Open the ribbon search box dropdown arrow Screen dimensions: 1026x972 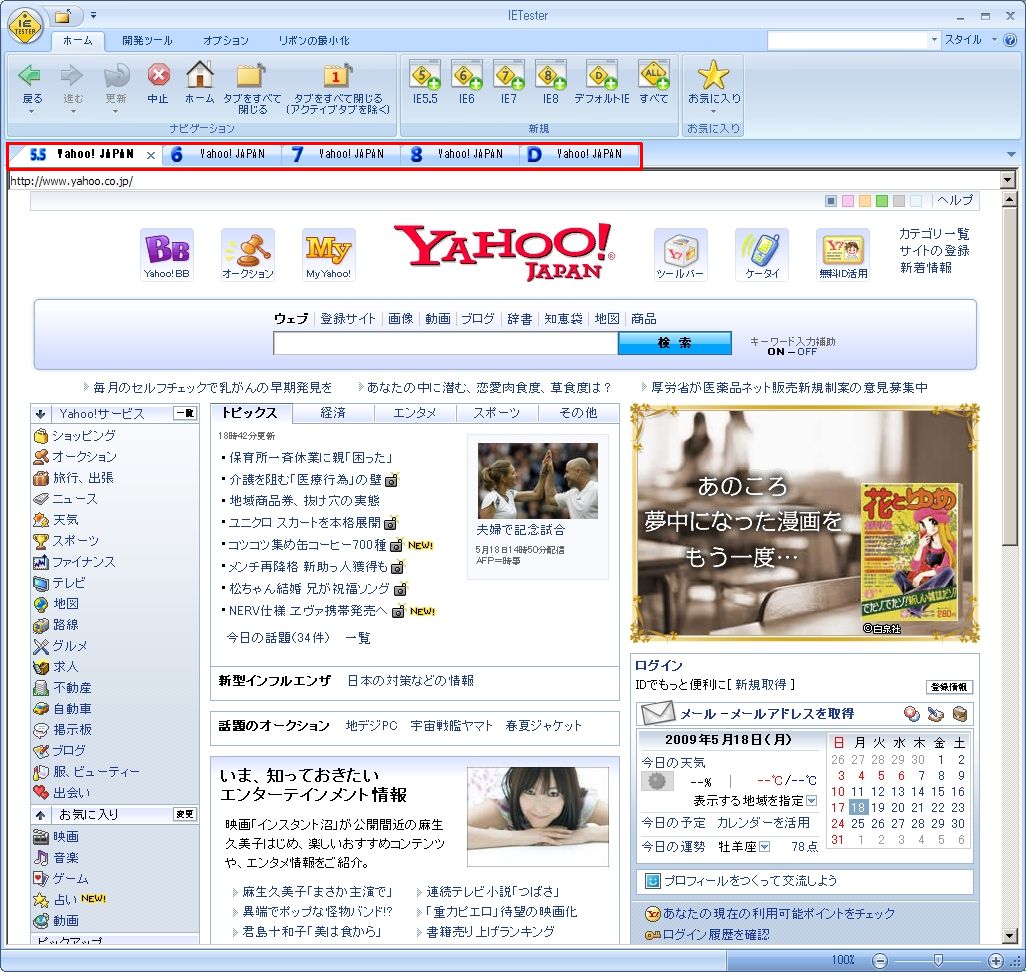934,40
